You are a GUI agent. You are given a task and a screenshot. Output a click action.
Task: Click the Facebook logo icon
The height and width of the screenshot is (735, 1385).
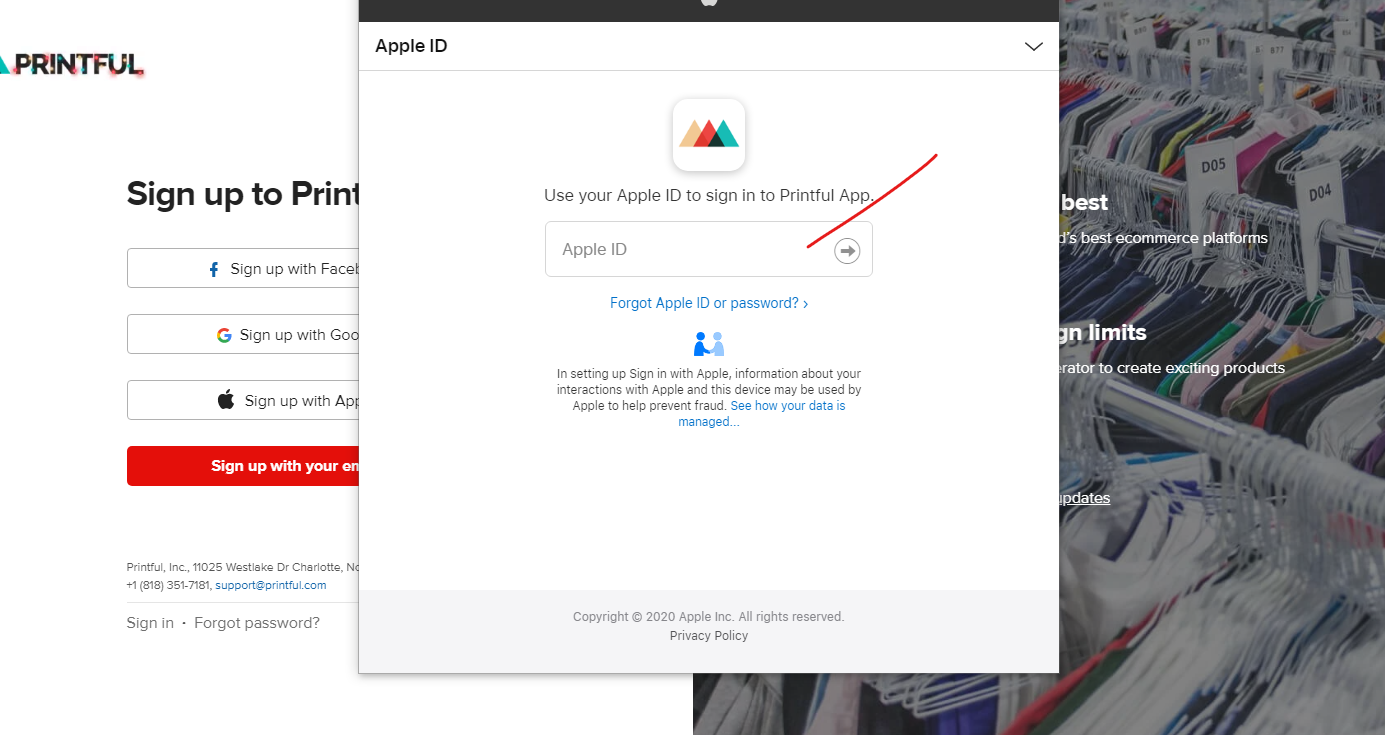(213, 269)
